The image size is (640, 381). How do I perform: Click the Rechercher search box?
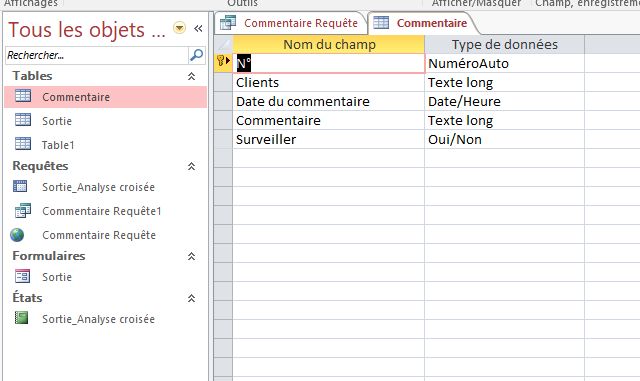point(97,55)
